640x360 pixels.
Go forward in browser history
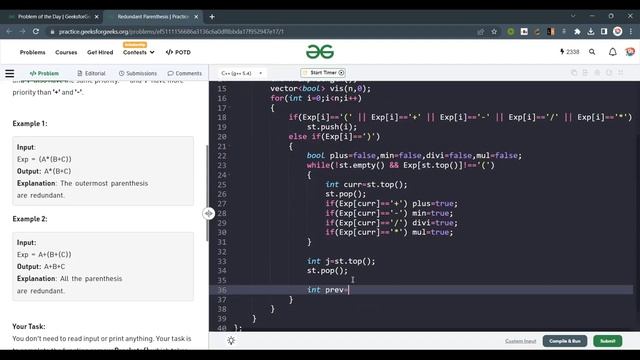coord(22,31)
